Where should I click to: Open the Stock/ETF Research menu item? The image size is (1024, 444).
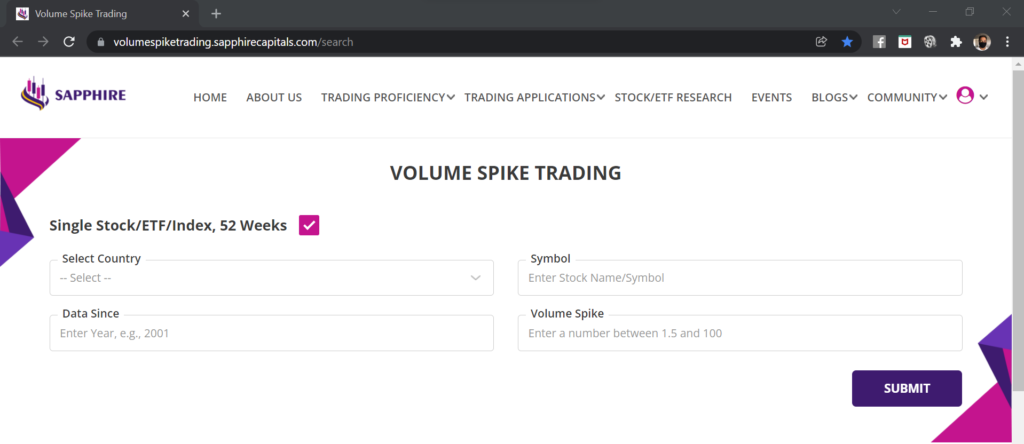click(673, 97)
